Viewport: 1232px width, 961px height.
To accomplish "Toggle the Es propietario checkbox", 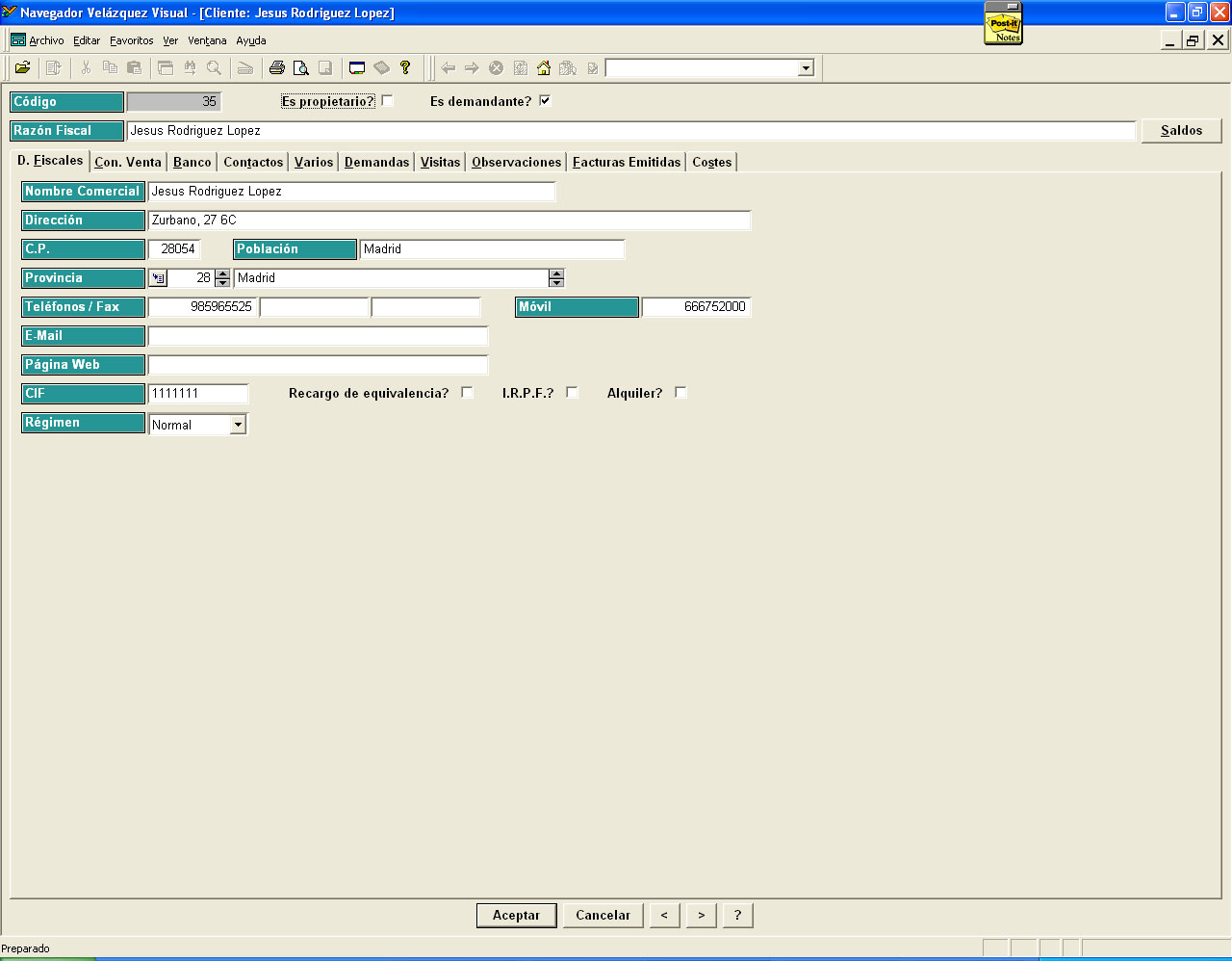I will pyautogui.click(x=387, y=100).
